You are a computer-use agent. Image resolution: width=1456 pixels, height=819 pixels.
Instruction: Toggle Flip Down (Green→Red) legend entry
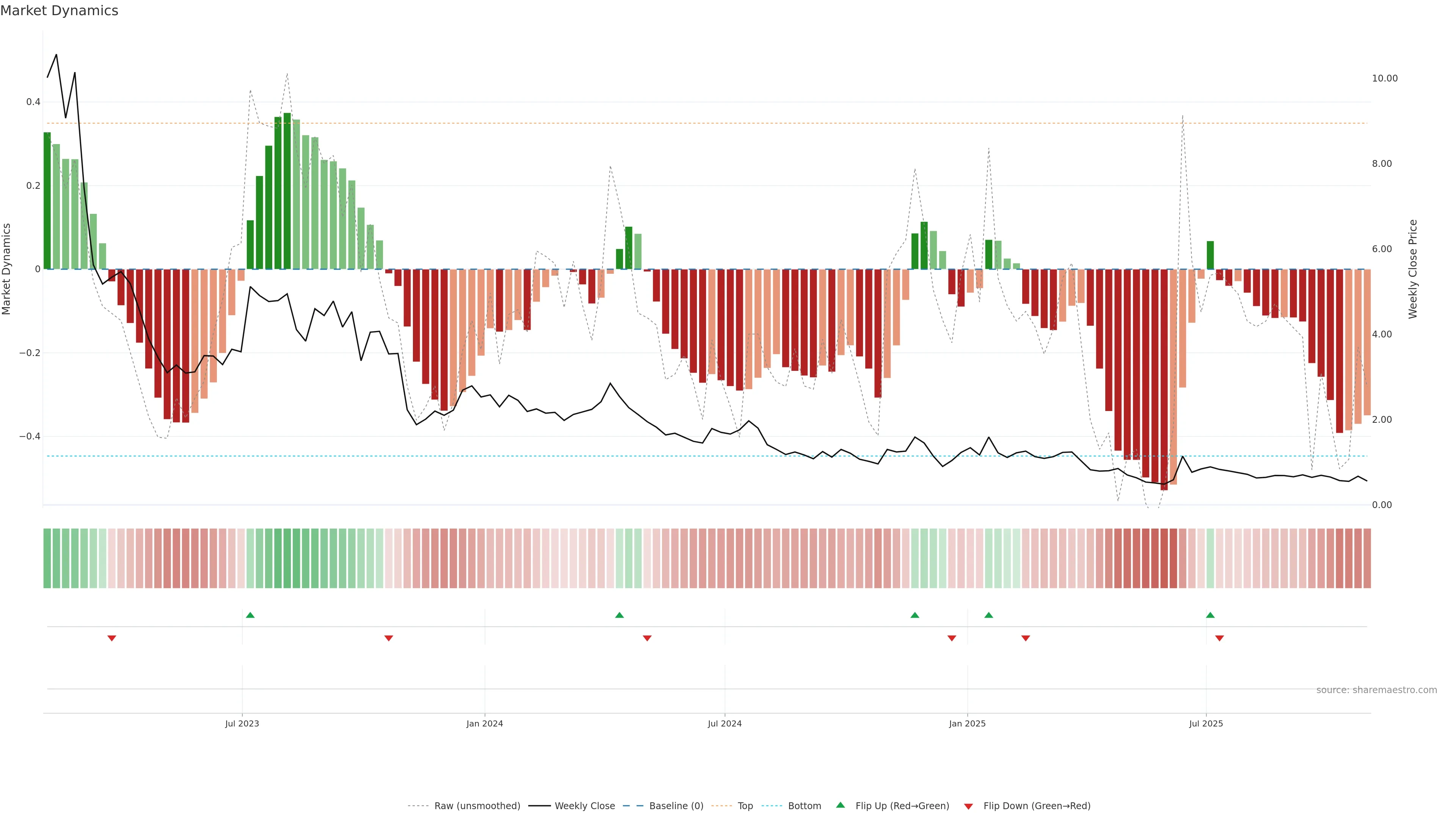1037,806
